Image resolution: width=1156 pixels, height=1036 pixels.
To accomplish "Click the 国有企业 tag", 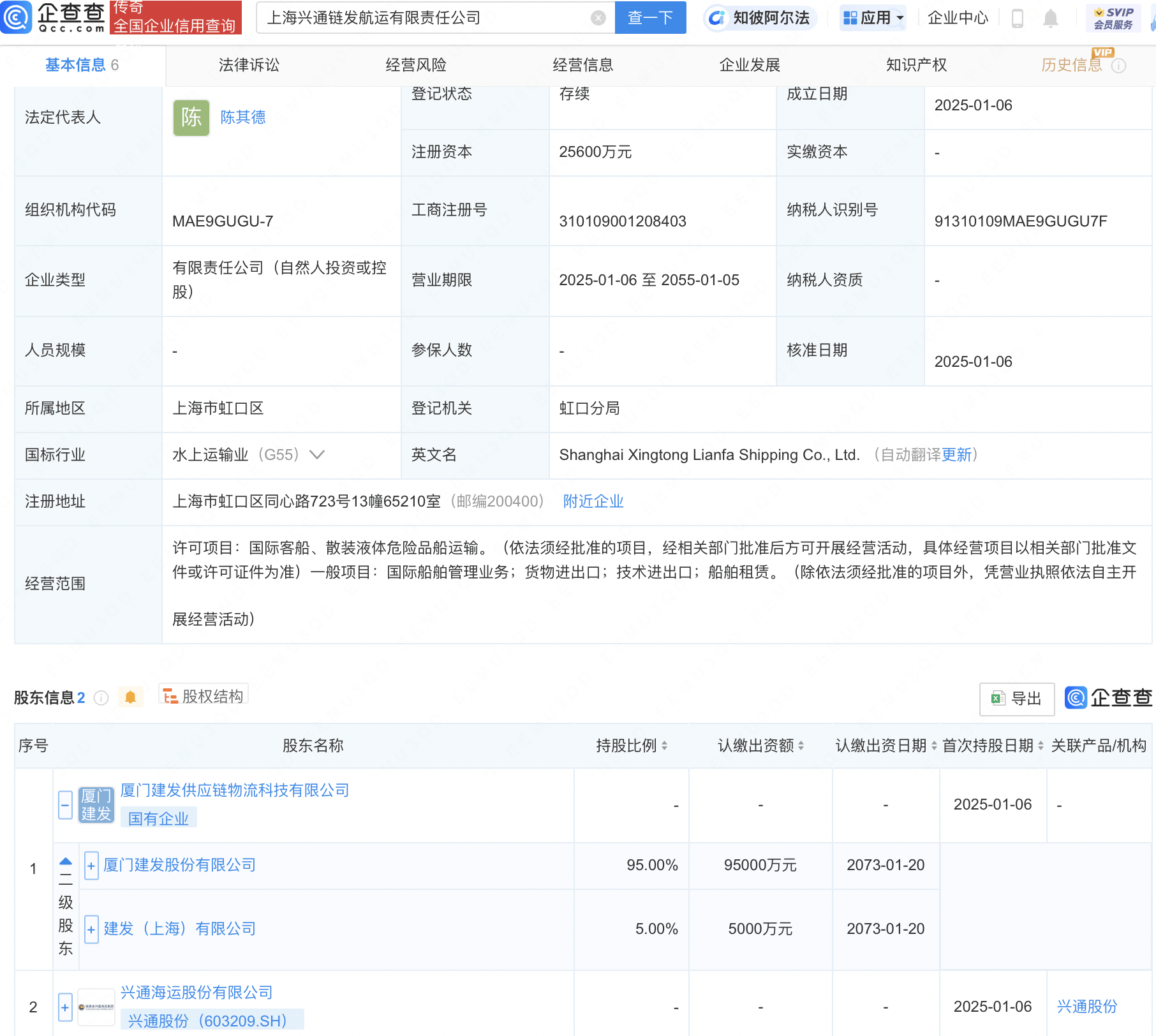I will coord(158,818).
